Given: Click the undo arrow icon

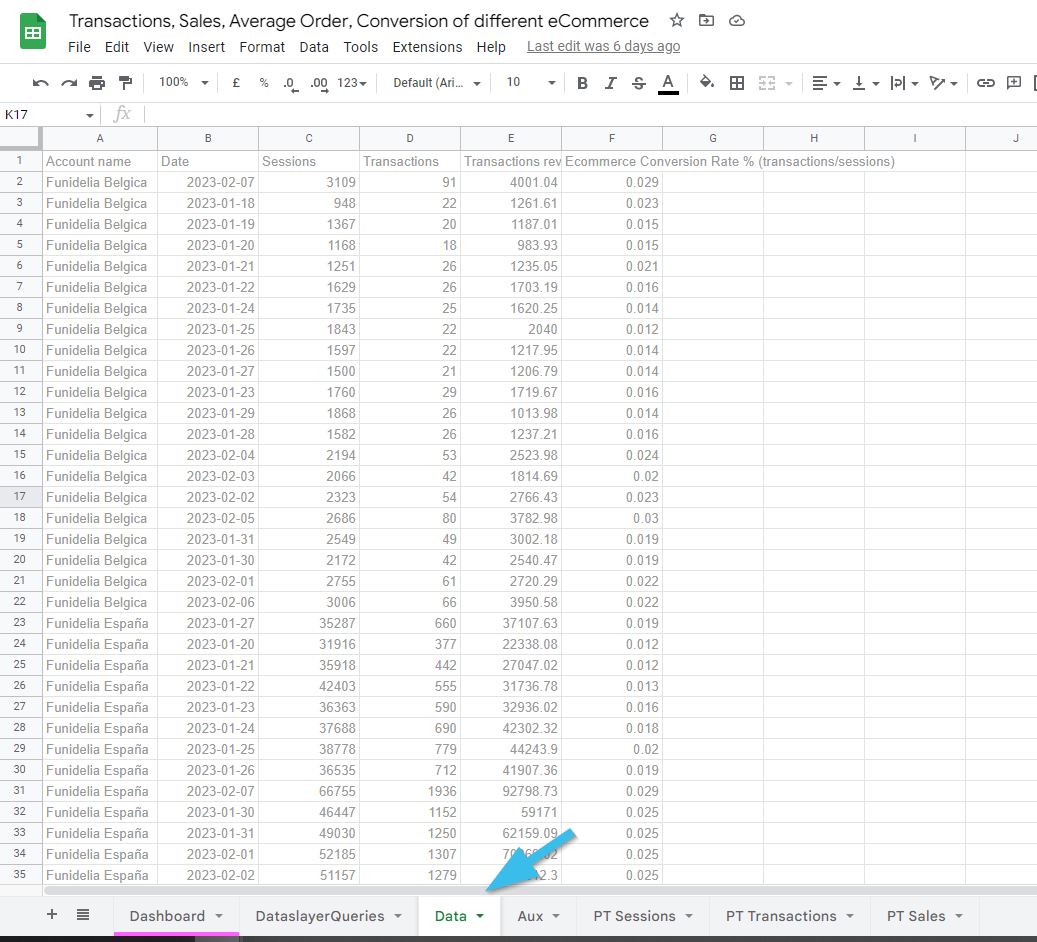Looking at the screenshot, I should [x=40, y=83].
